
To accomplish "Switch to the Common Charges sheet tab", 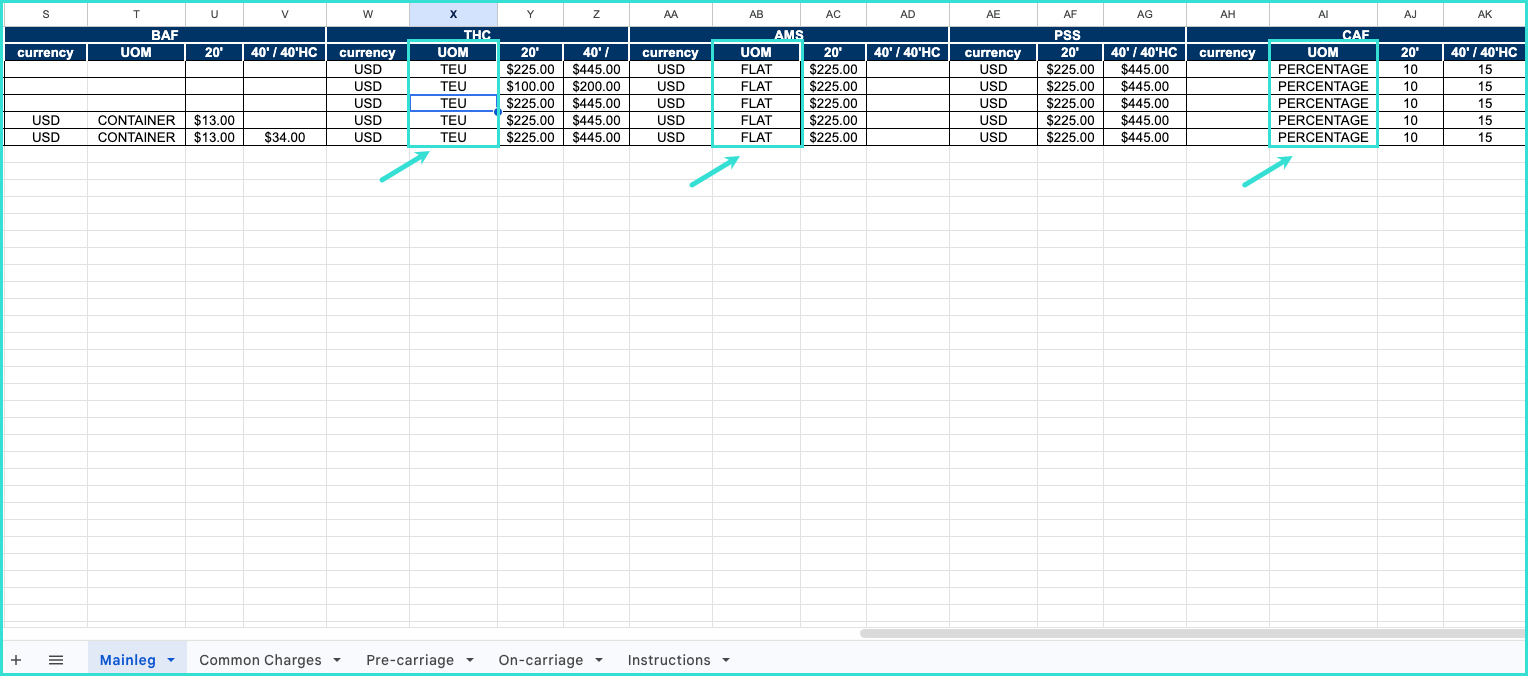I will coord(260,660).
